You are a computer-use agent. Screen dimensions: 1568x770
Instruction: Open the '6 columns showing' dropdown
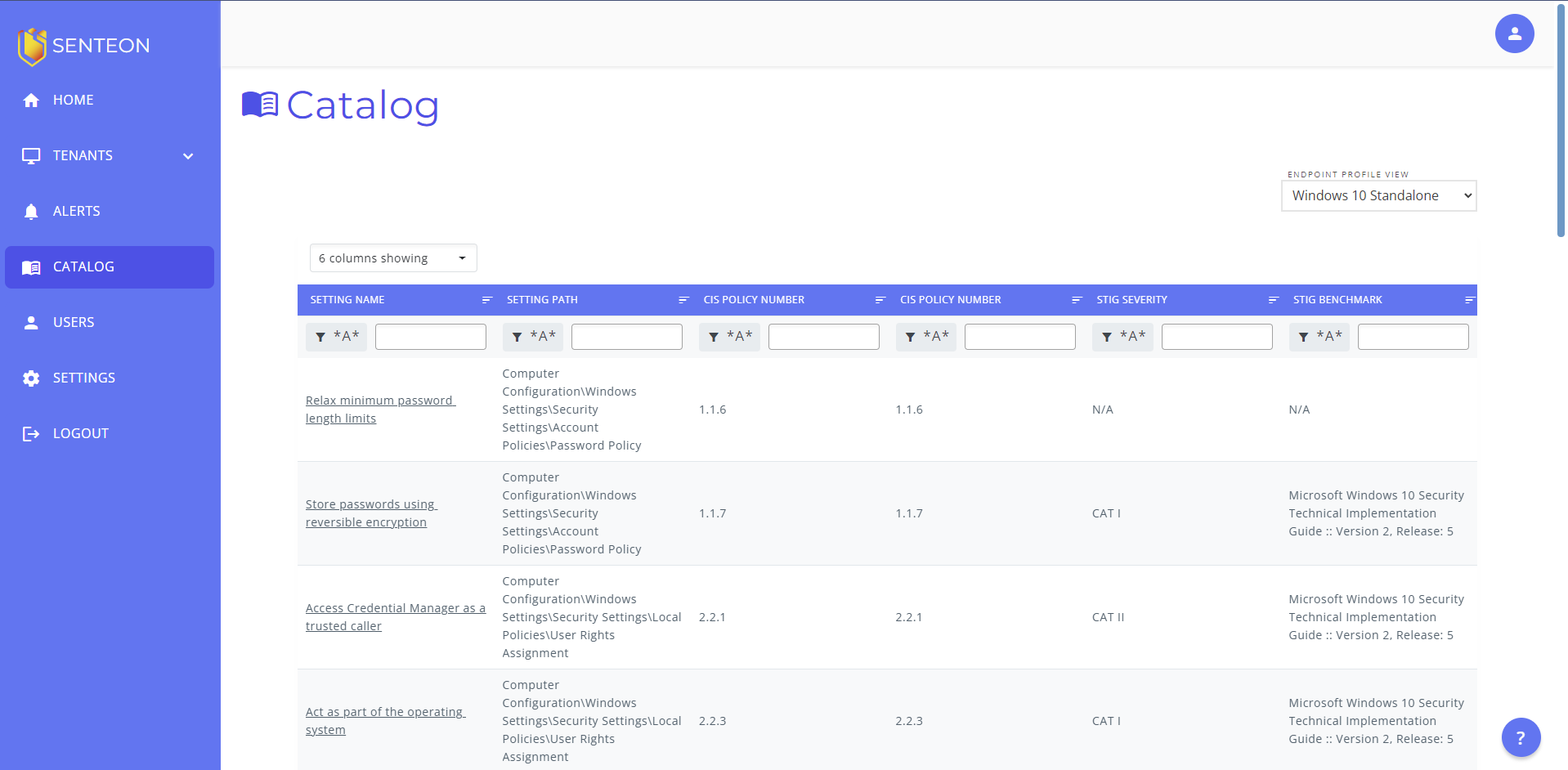coord(393,258)
